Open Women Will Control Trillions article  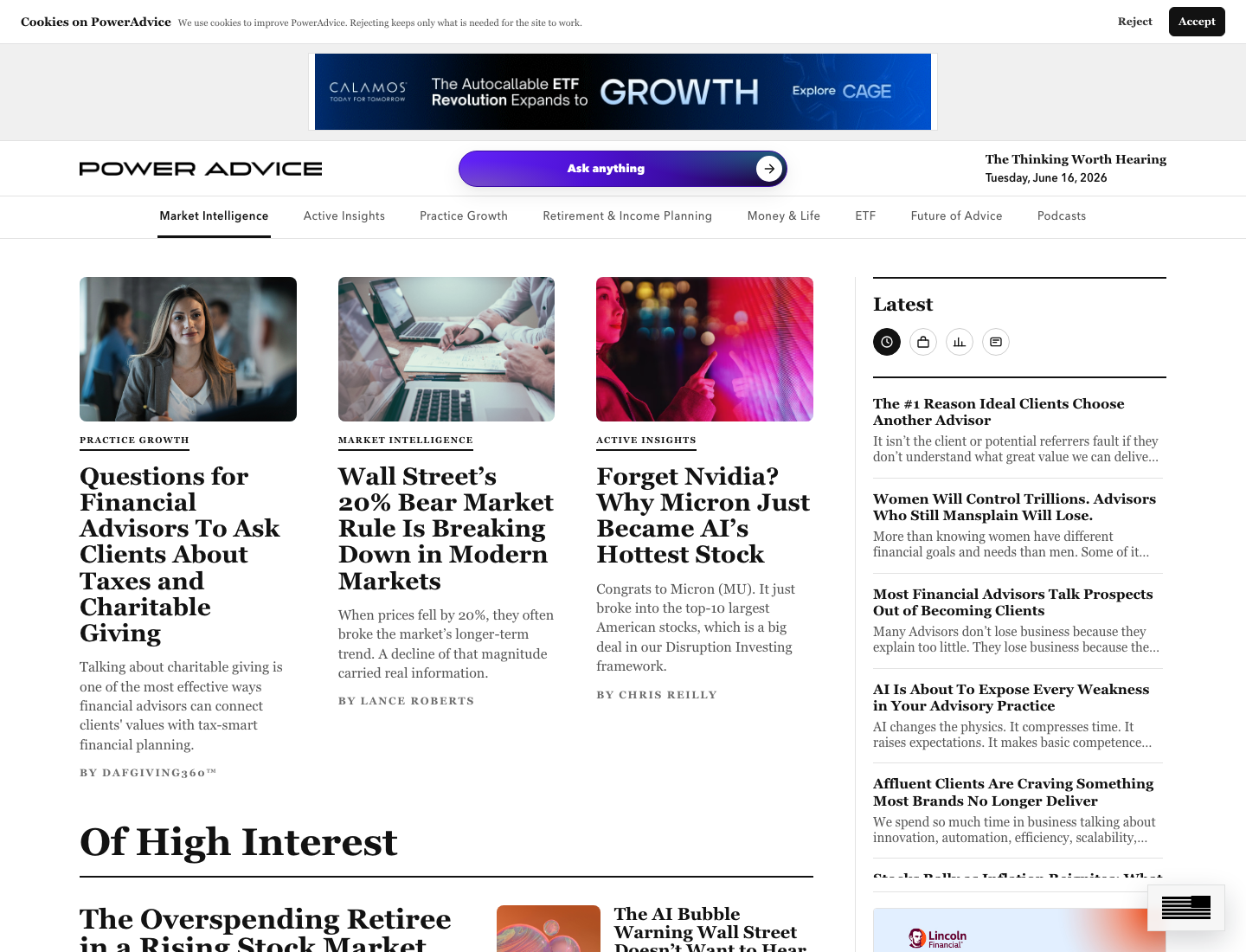click(1014, 507)
